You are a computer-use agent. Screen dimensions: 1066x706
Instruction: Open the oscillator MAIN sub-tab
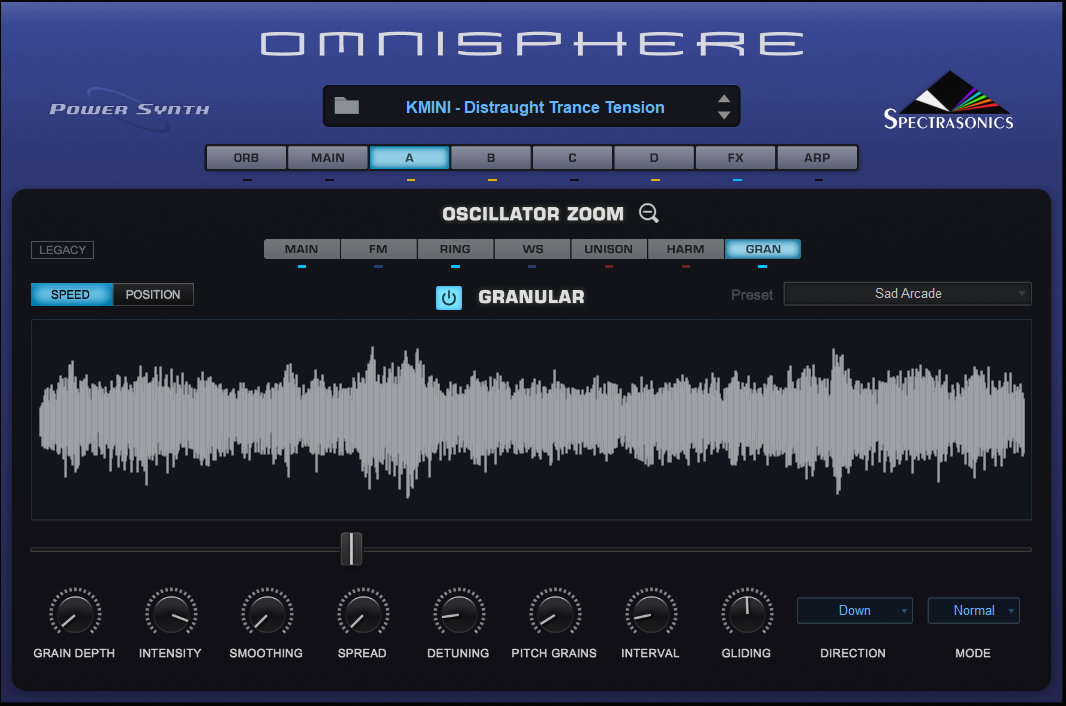coord(302,249)
